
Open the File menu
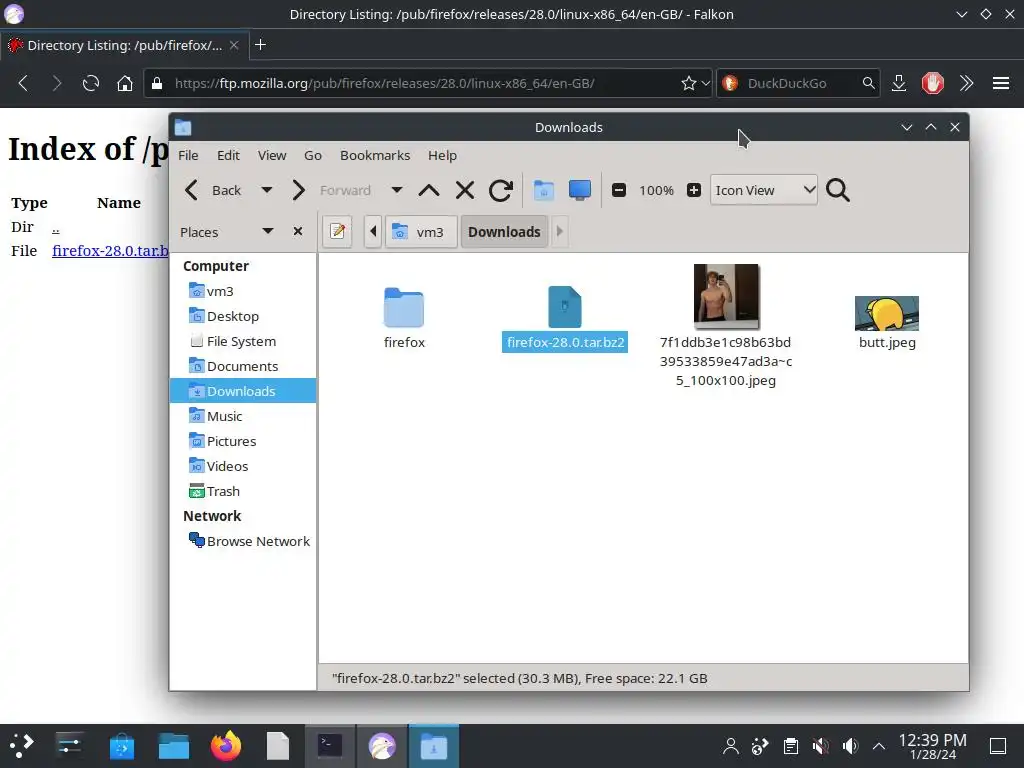point(188,155)
